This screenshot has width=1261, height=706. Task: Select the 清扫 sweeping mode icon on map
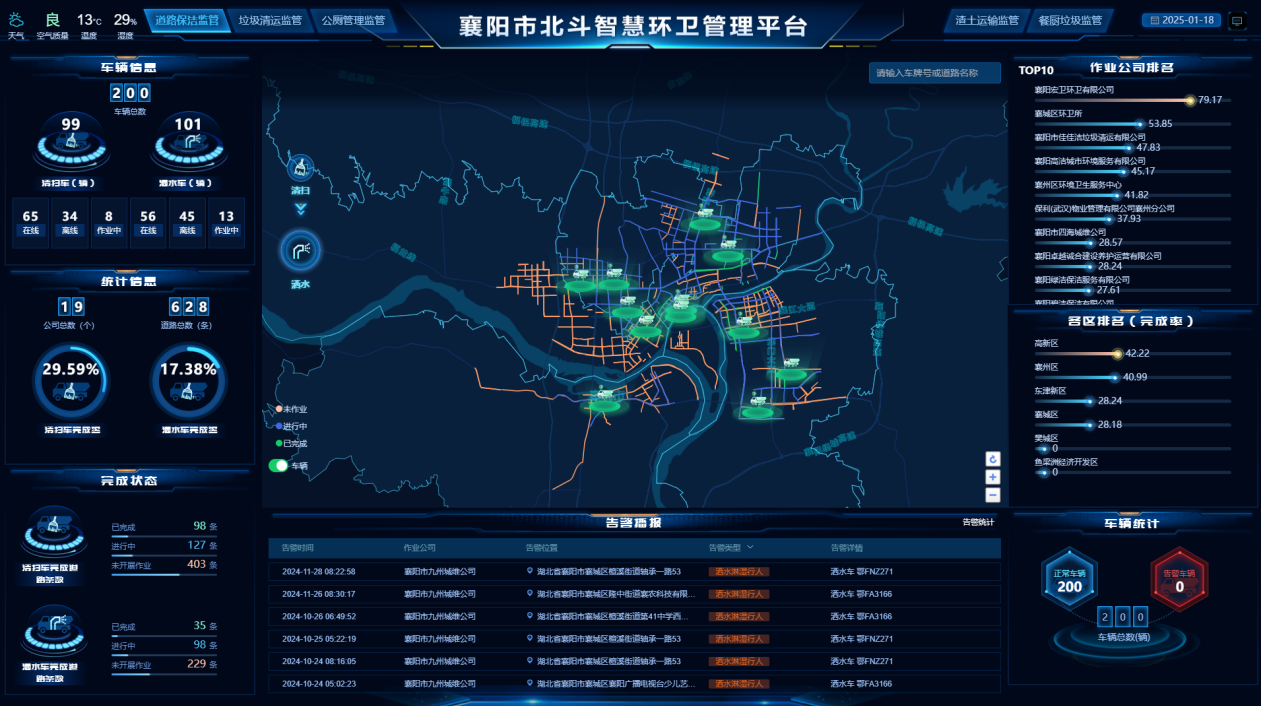tap(300, 170)
